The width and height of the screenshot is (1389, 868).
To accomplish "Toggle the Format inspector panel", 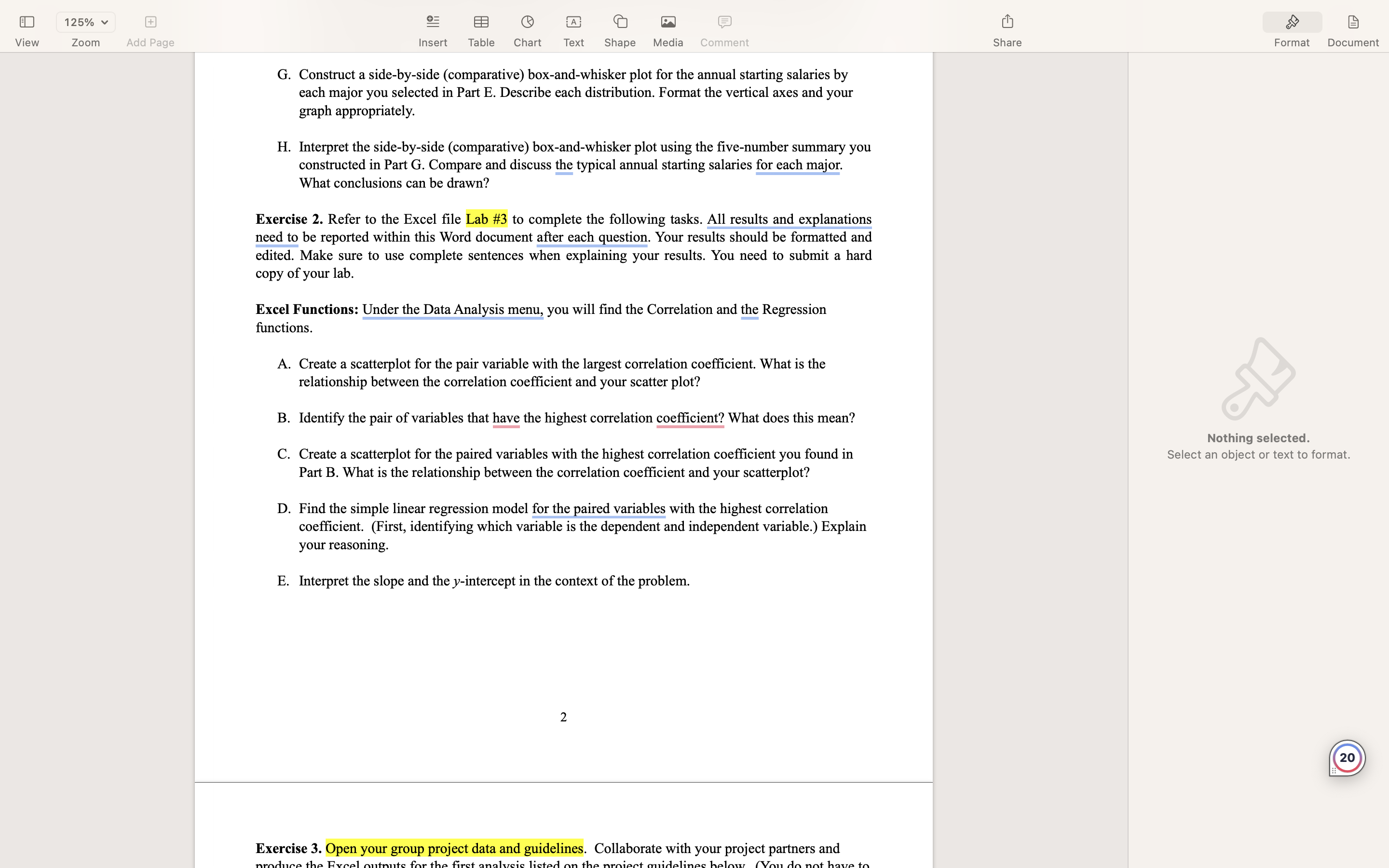I will point(1292,22).
